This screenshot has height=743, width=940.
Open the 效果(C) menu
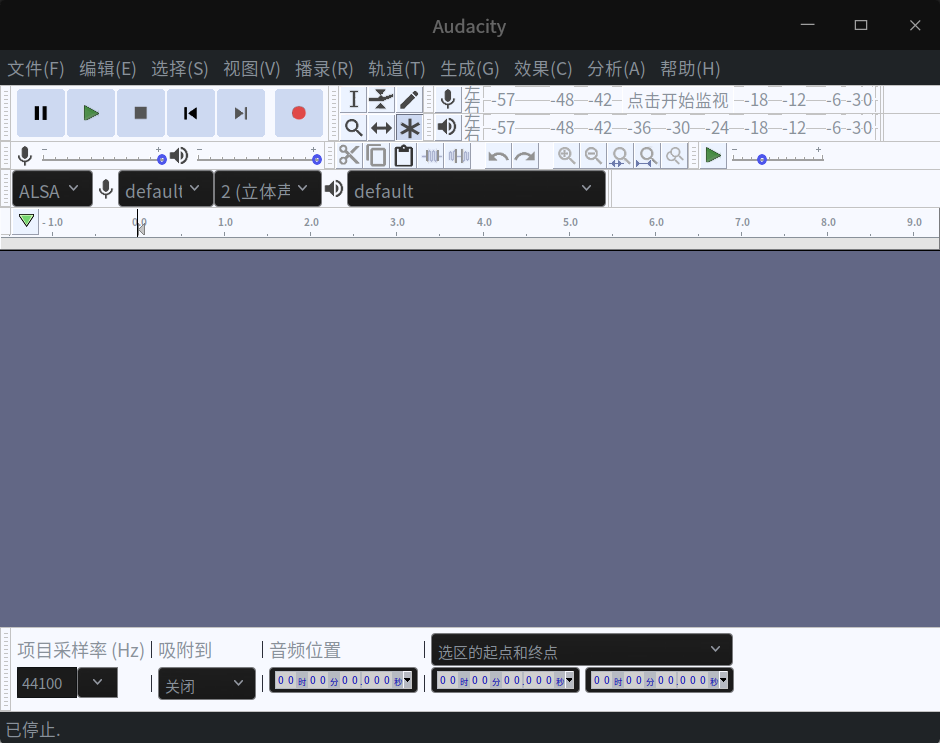pyautogui.click(x=542, y=69)
